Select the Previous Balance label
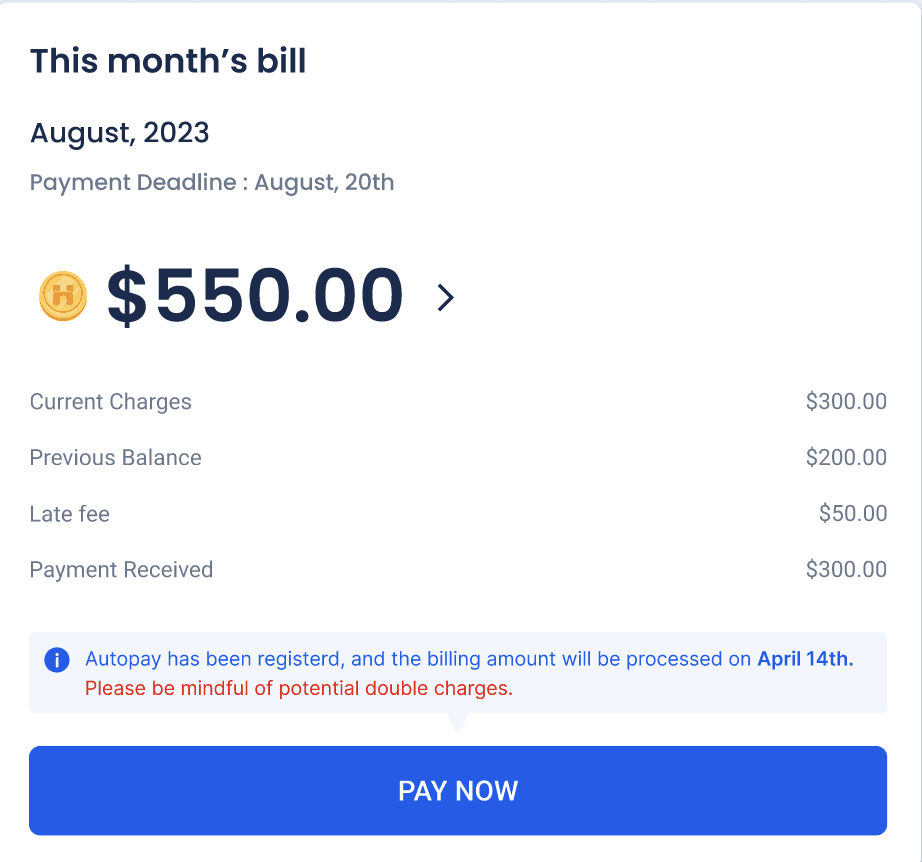 coord(116,458)
